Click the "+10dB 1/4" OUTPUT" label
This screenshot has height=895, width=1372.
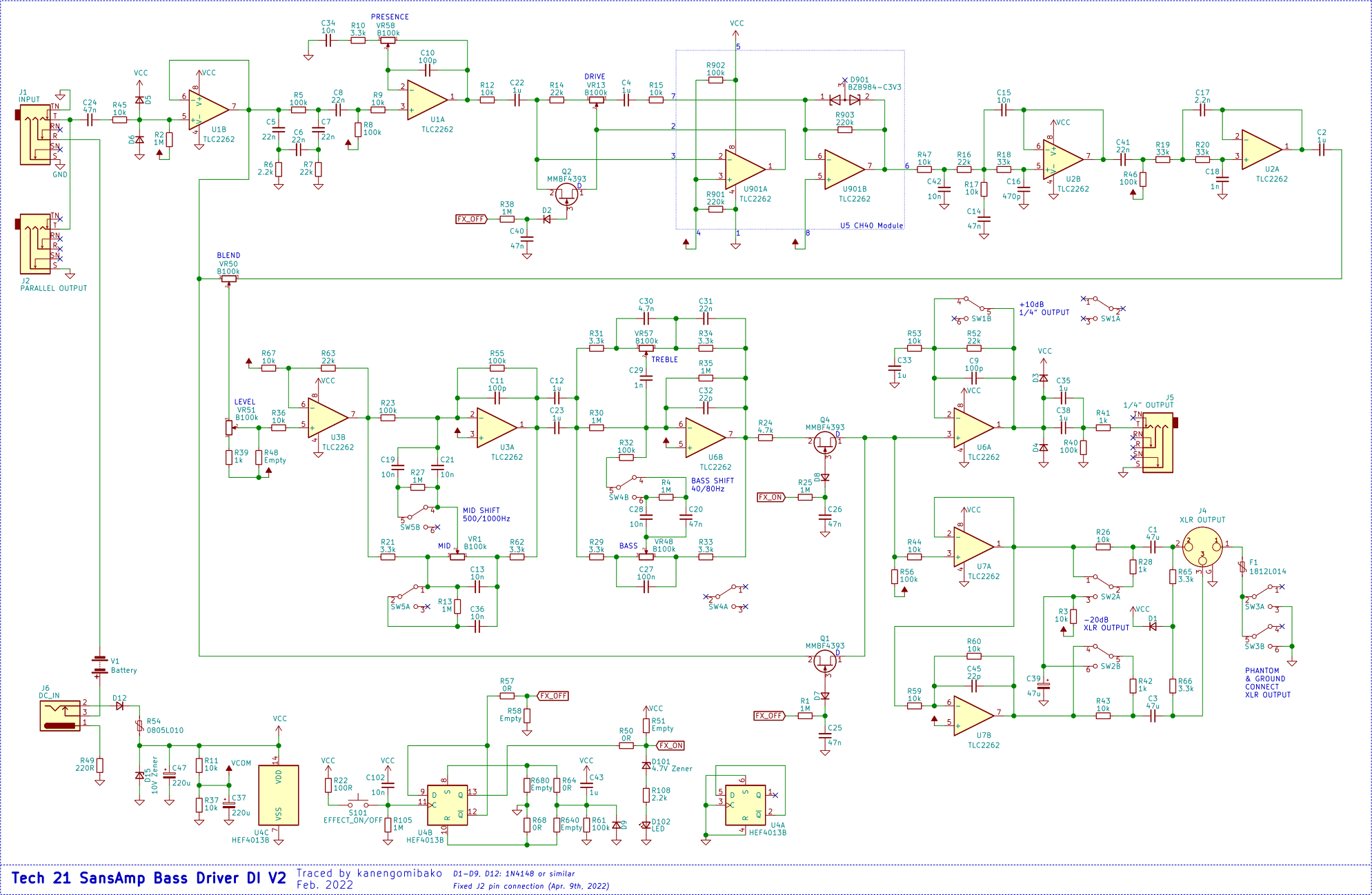click(1044, 308)
